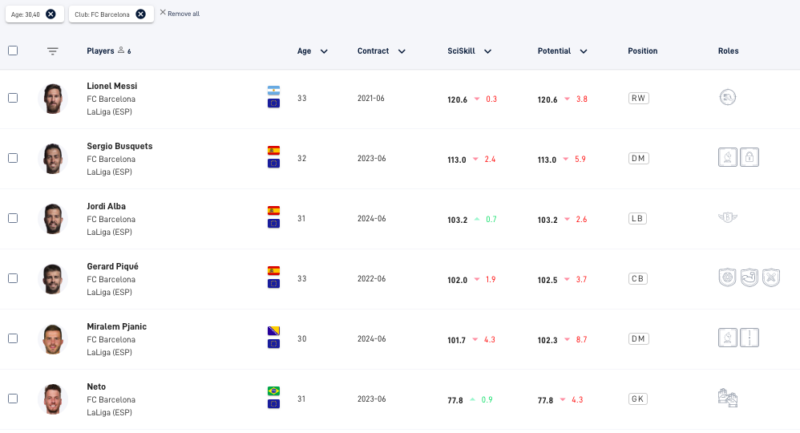Sort by Age column dropdown arrow
Image resolution: width=800 pixels, height=433 pixels.
[324, 51]
